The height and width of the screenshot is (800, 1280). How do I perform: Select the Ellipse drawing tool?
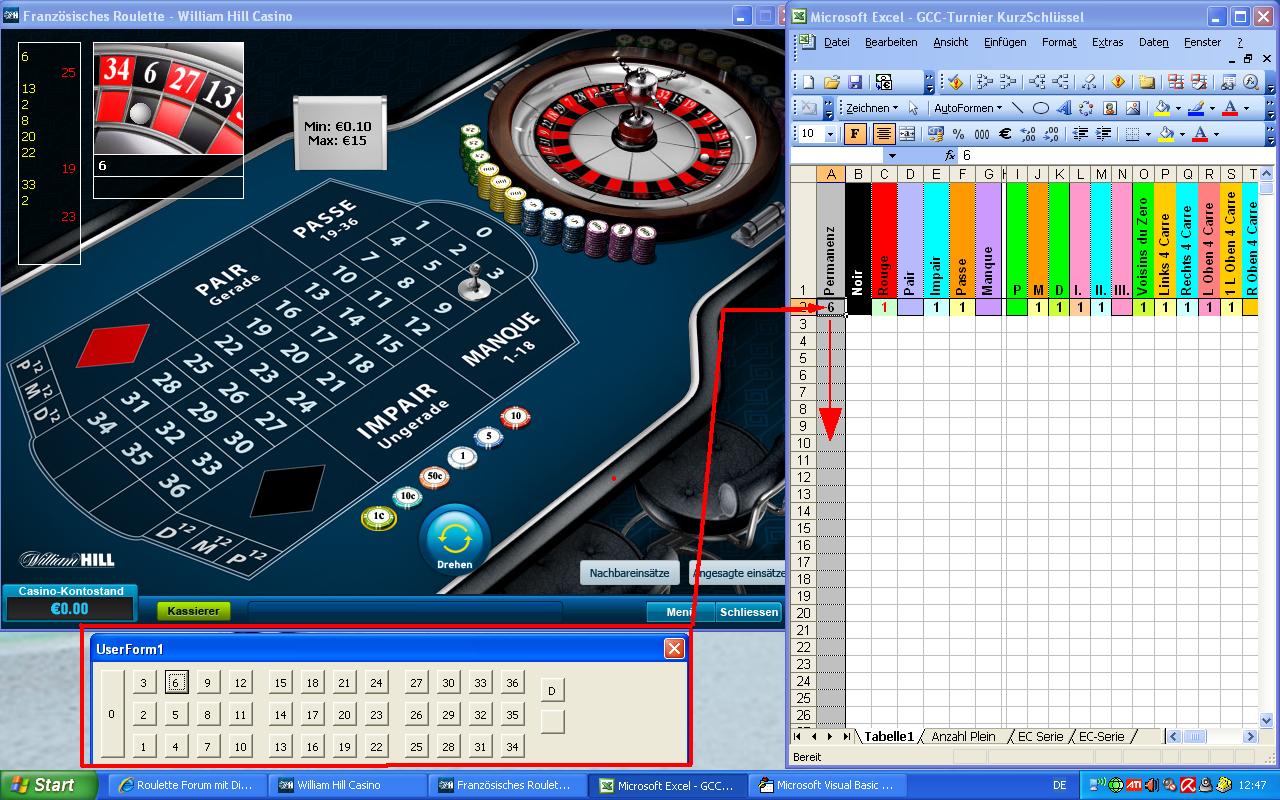[1040, 108]
